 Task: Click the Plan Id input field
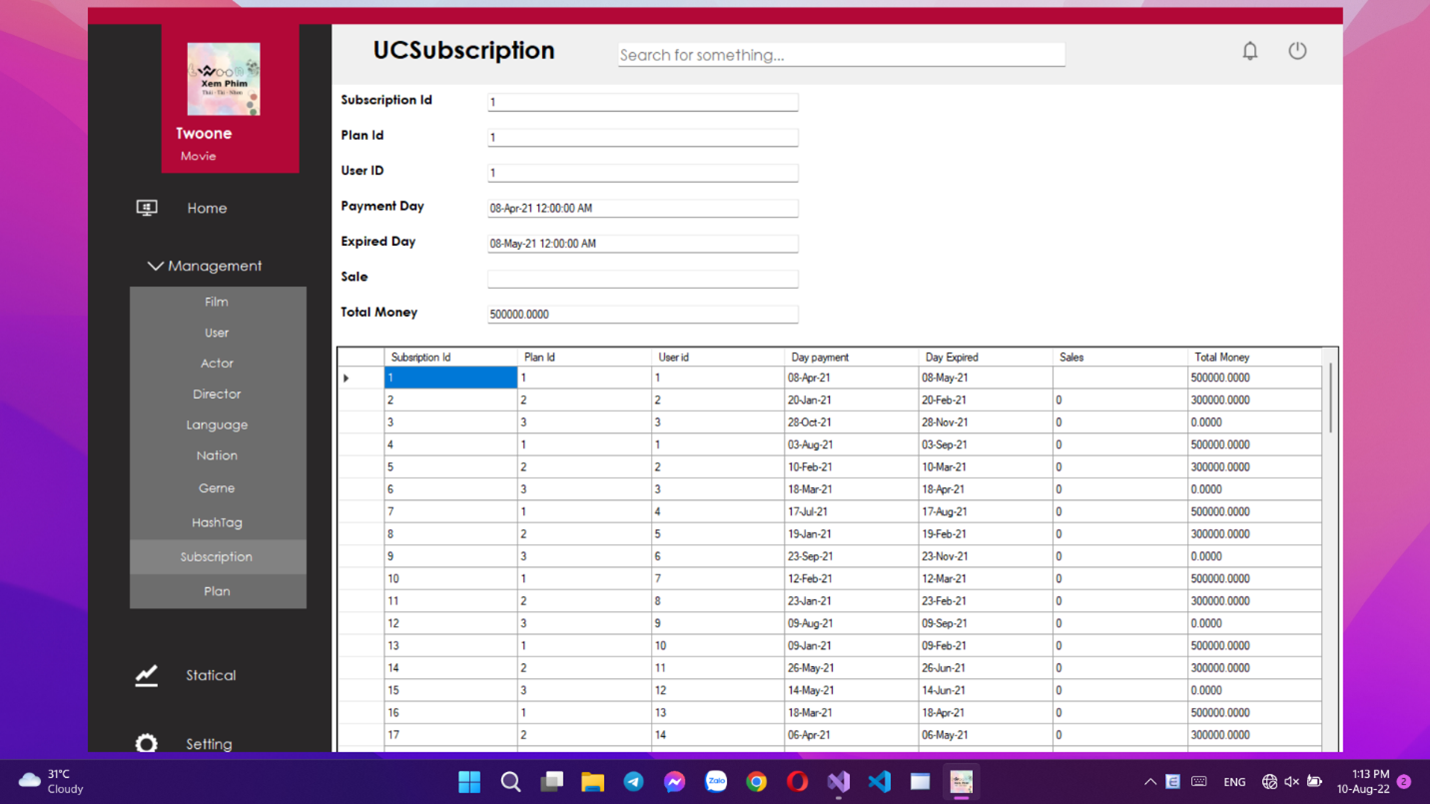643,137
